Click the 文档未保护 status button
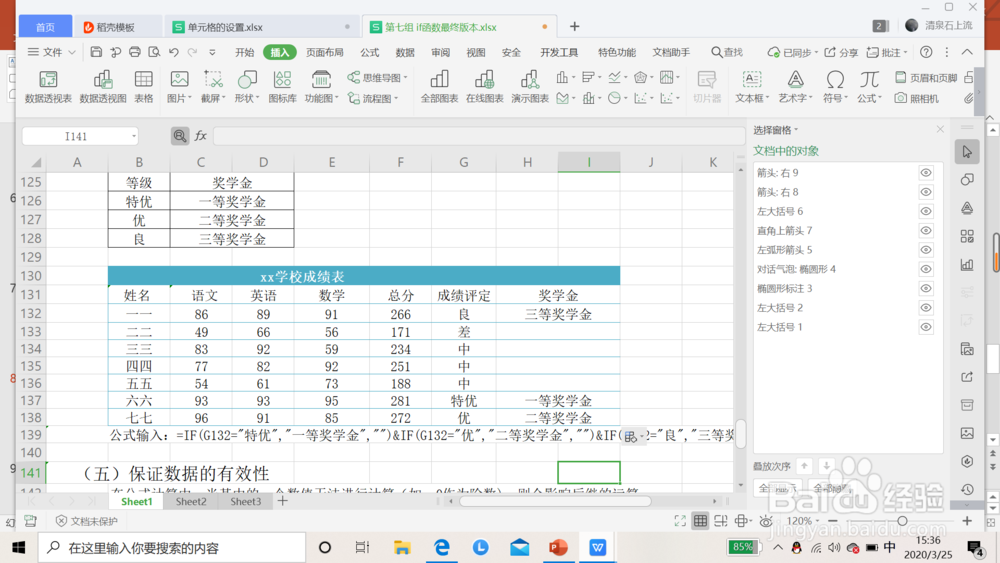1000x563 pixels. 87,521
